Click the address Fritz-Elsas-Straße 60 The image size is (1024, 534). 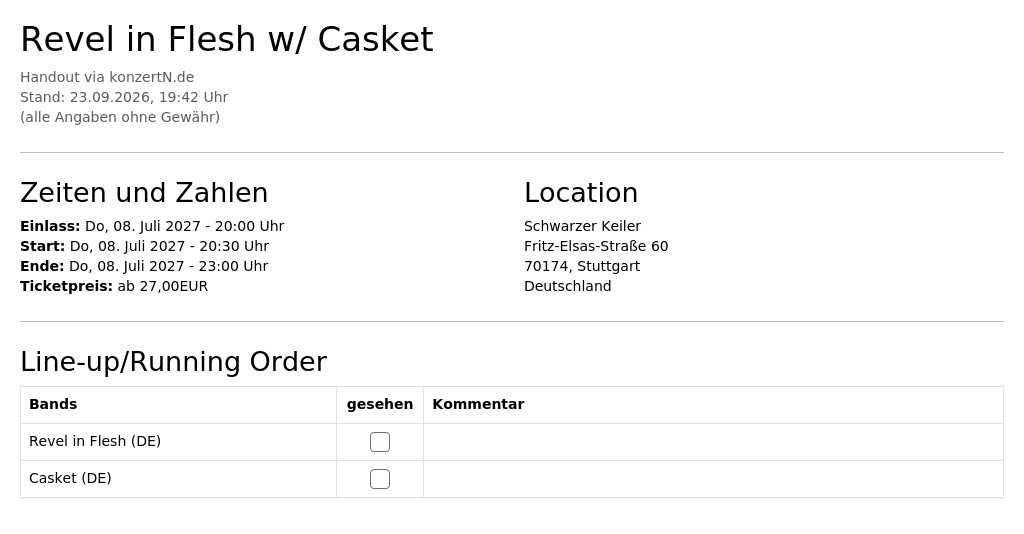[596, 246]
